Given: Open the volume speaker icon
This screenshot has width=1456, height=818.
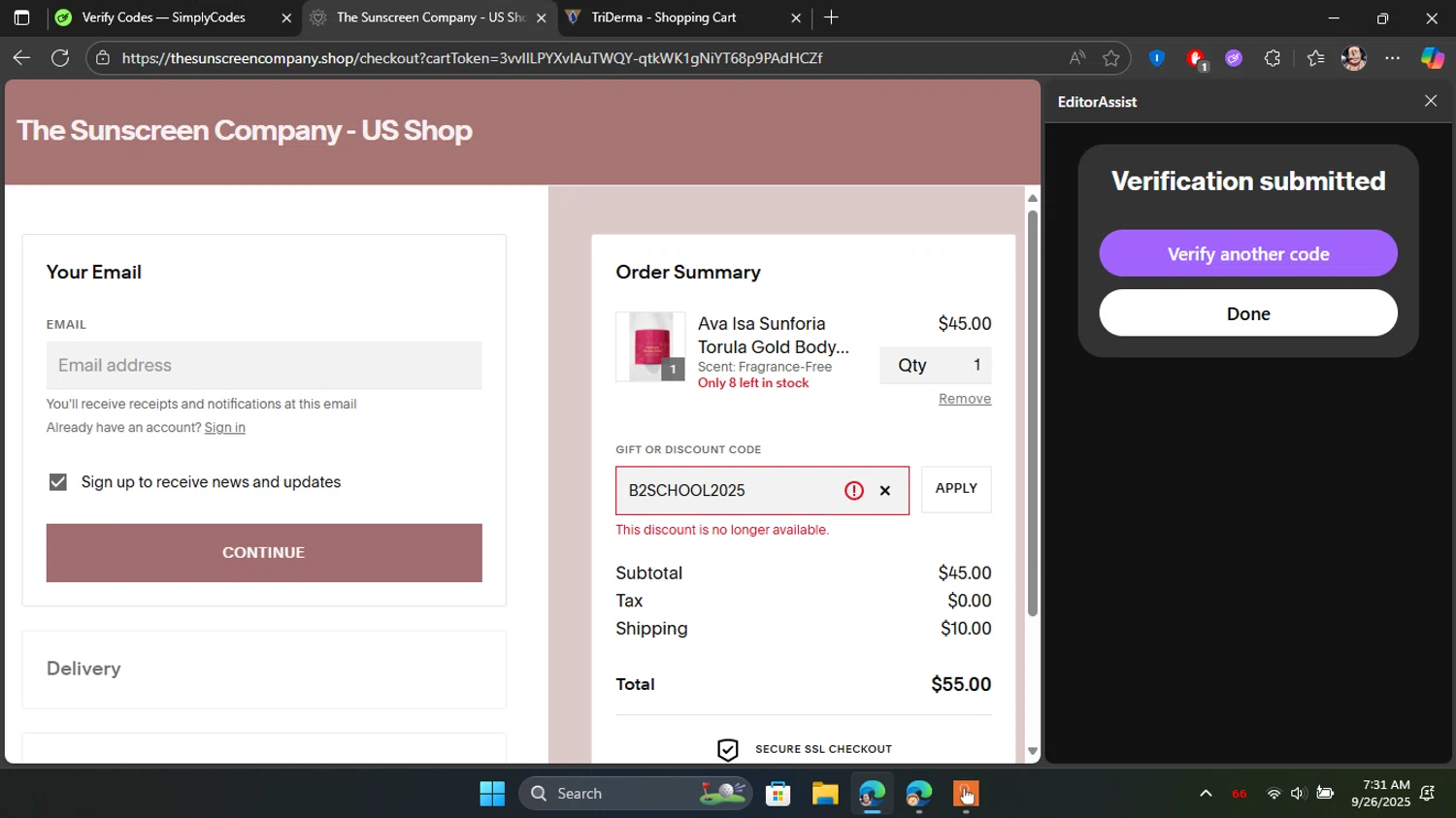Looking at the screenshot, I should click(x=1298, y=794).
